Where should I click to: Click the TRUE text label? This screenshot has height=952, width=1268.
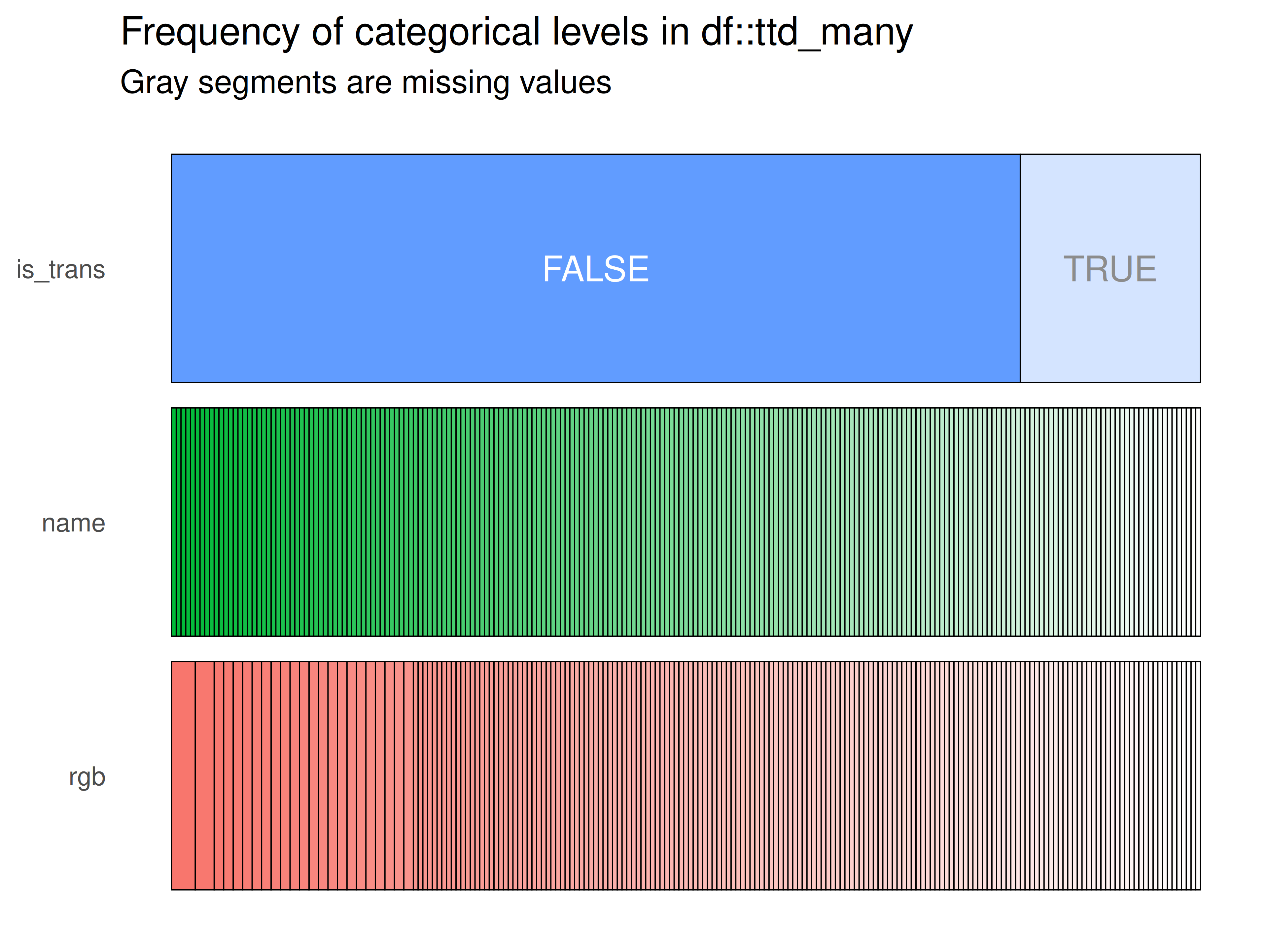tap(1110, 269)
